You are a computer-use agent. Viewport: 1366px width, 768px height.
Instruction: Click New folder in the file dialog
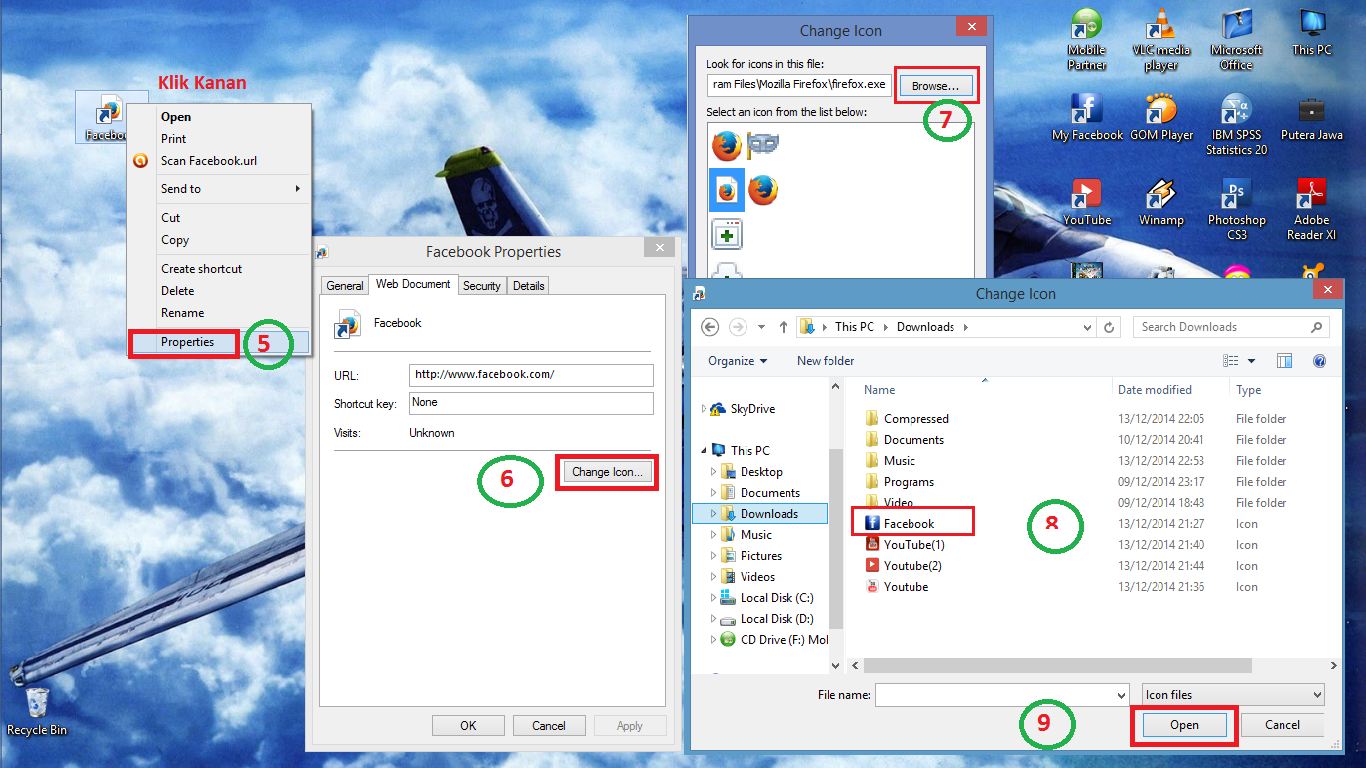[x=825, y=361]
